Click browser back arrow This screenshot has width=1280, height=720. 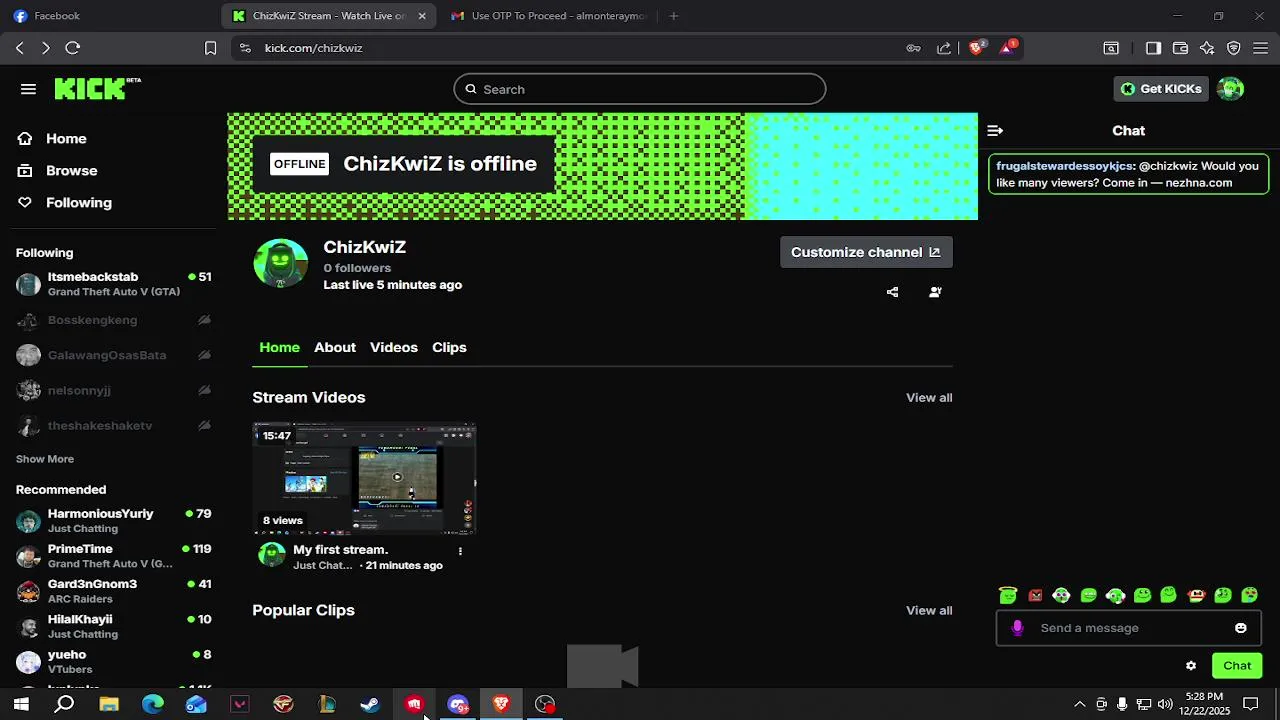[20, 48]
